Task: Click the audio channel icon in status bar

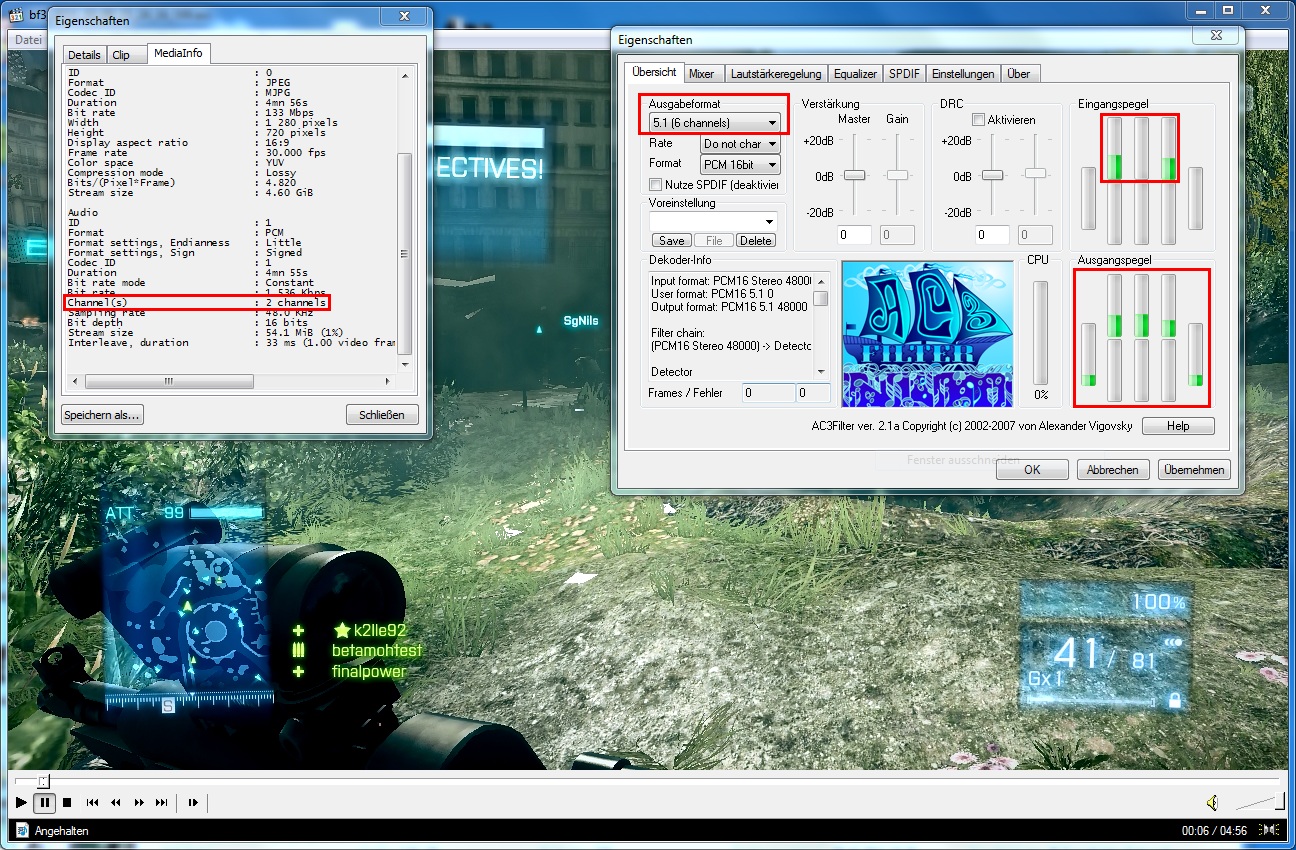Action: tap(1270, 830)
